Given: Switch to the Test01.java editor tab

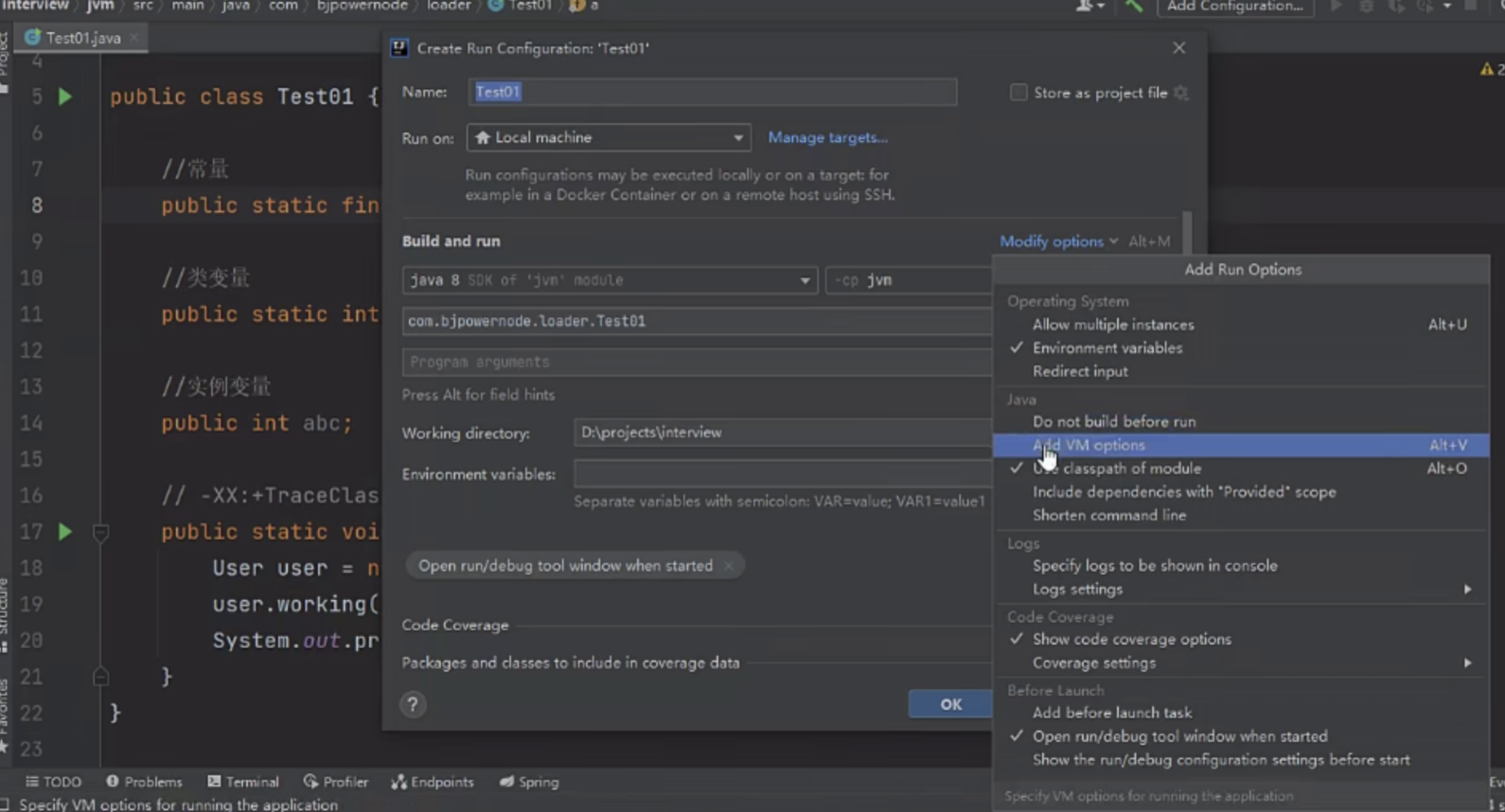Looking at the screenshot, I should pos(83,38).
